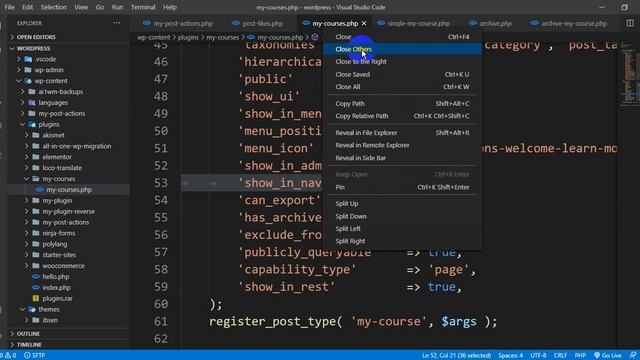Screen dimensions: 640x360
Task: Choose Copy Relative Path
Action: (x=402, y=116)
